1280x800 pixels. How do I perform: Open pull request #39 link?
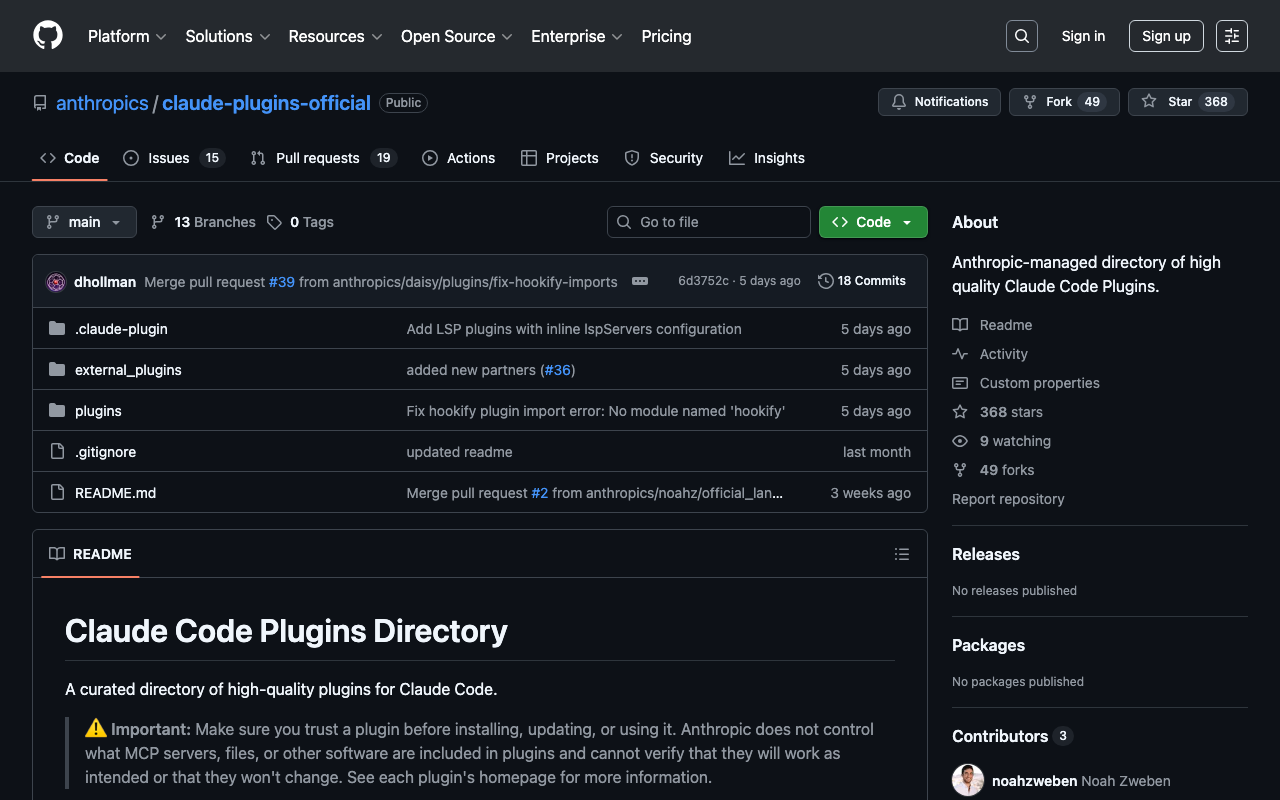tap(281, 282)
